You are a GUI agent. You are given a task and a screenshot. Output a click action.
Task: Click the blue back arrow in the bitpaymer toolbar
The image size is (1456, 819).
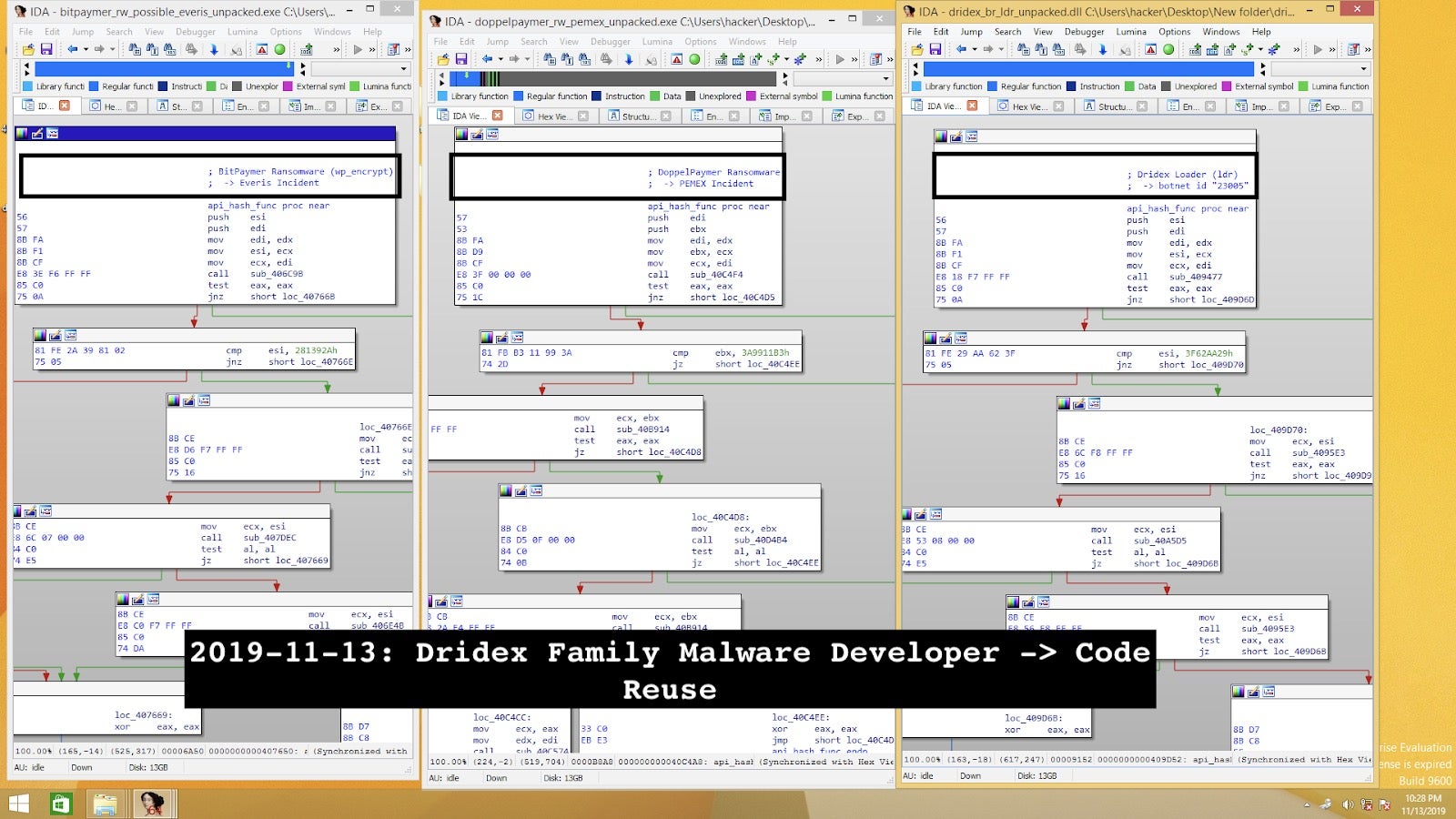[x=72, y=49]
